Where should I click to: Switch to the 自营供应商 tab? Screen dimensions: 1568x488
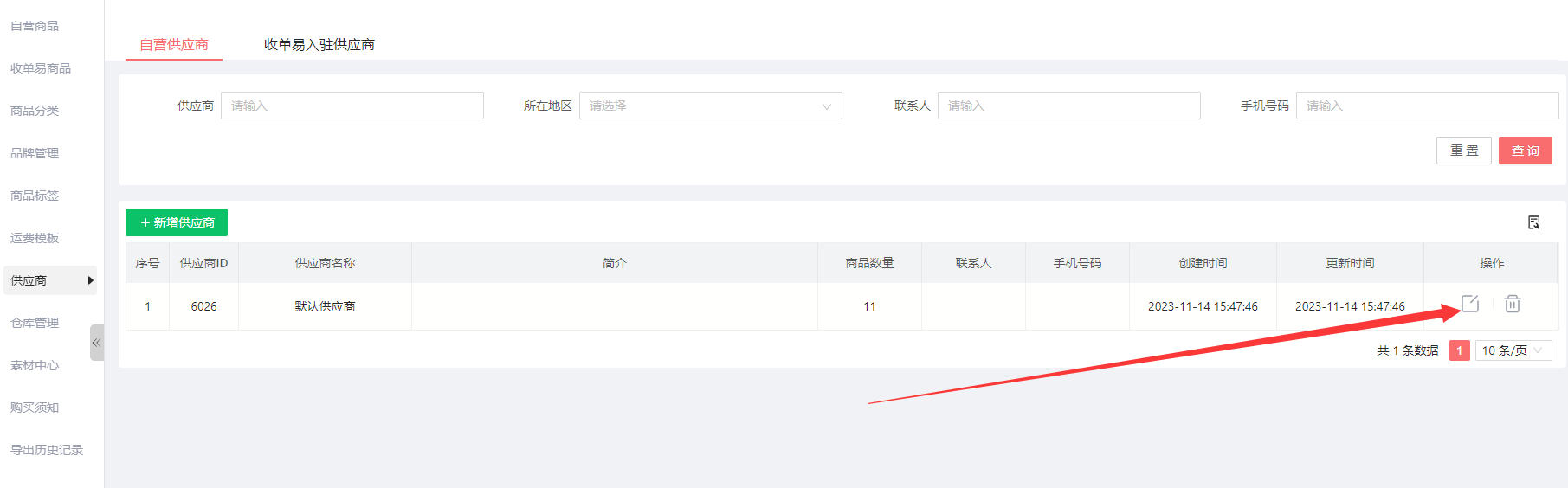tap(174, 44)
